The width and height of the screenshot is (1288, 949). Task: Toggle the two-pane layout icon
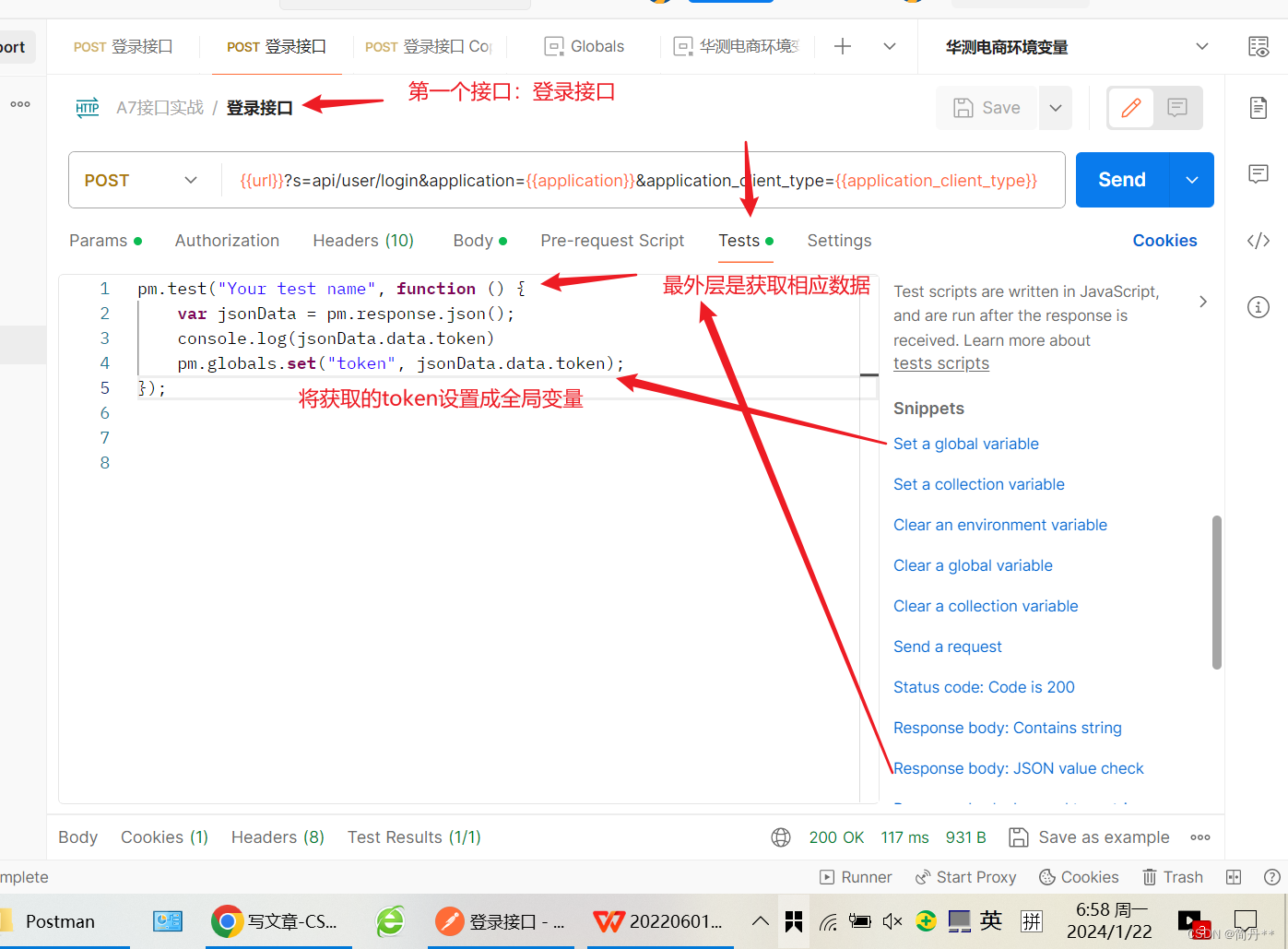point(1234,877)
